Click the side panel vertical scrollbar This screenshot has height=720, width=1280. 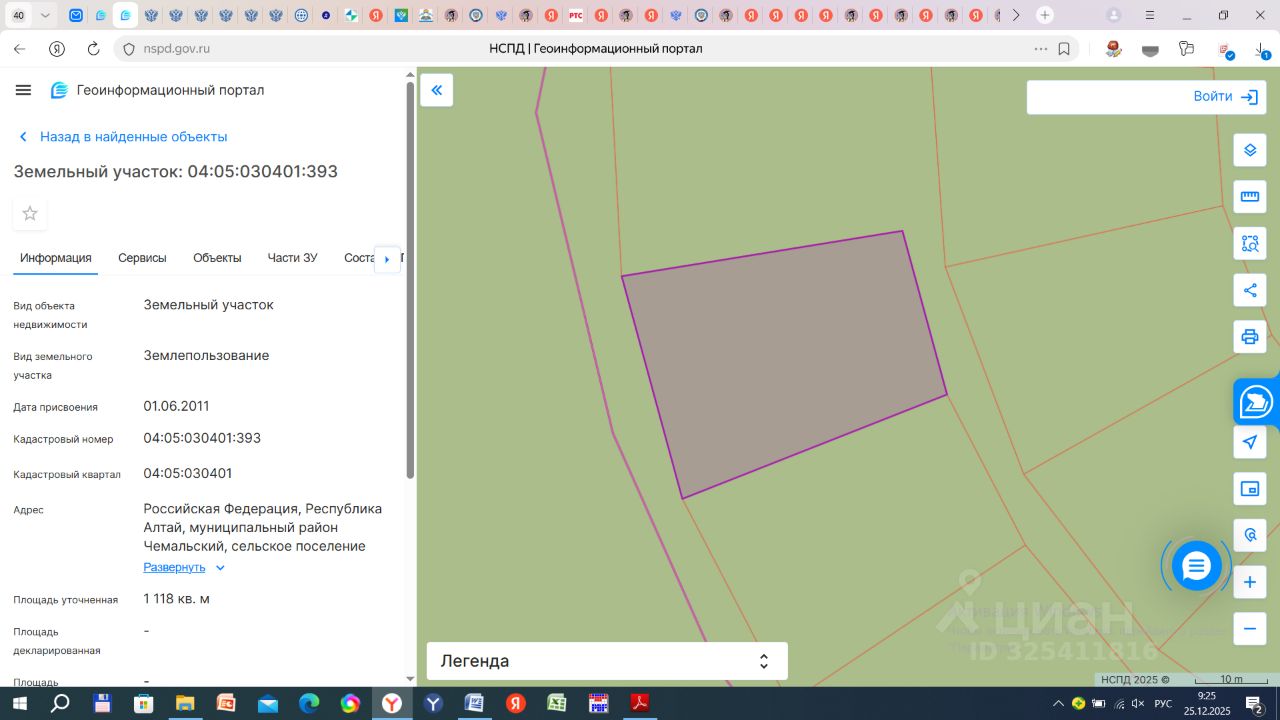click(x=410, y=280)
